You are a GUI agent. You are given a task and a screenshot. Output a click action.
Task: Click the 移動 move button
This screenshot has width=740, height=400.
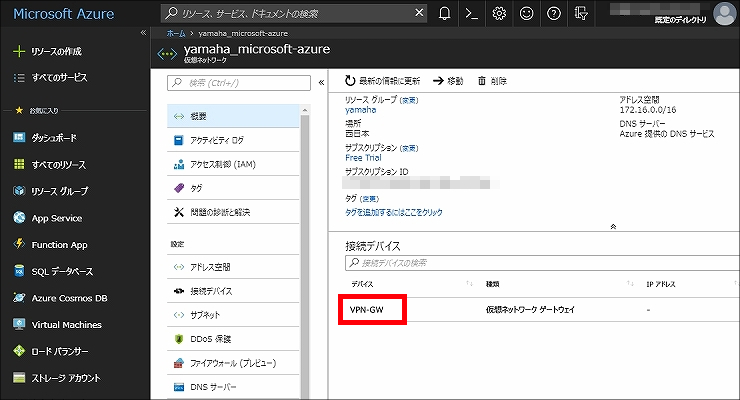coord(448,81)
